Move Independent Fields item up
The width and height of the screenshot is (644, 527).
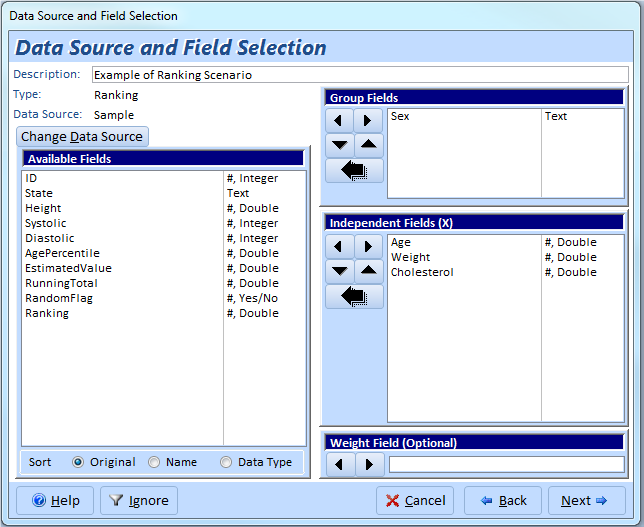pos(369,271)
